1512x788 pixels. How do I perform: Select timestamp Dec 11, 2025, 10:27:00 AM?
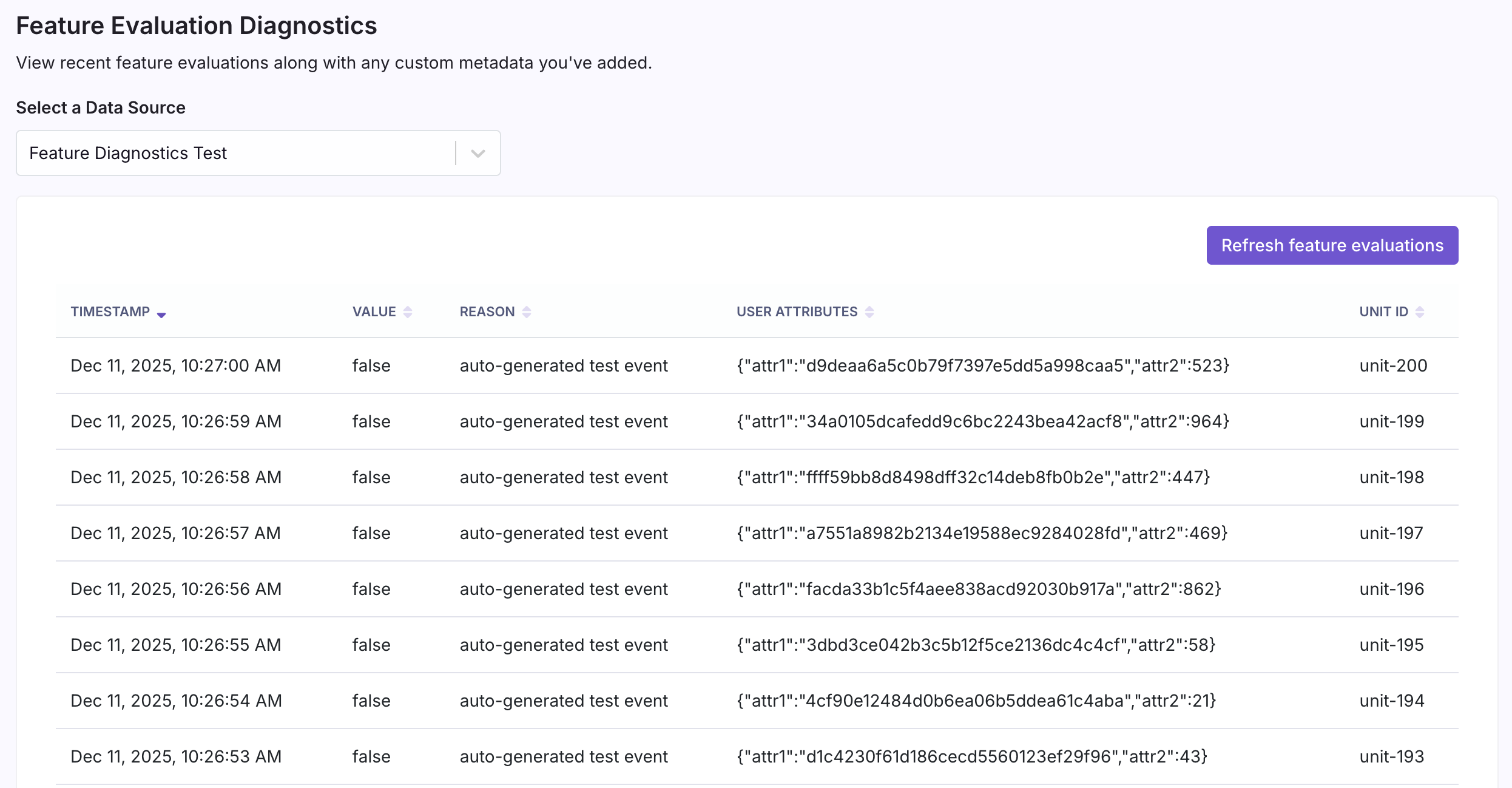pyautogui.click(x=176, y=365)
